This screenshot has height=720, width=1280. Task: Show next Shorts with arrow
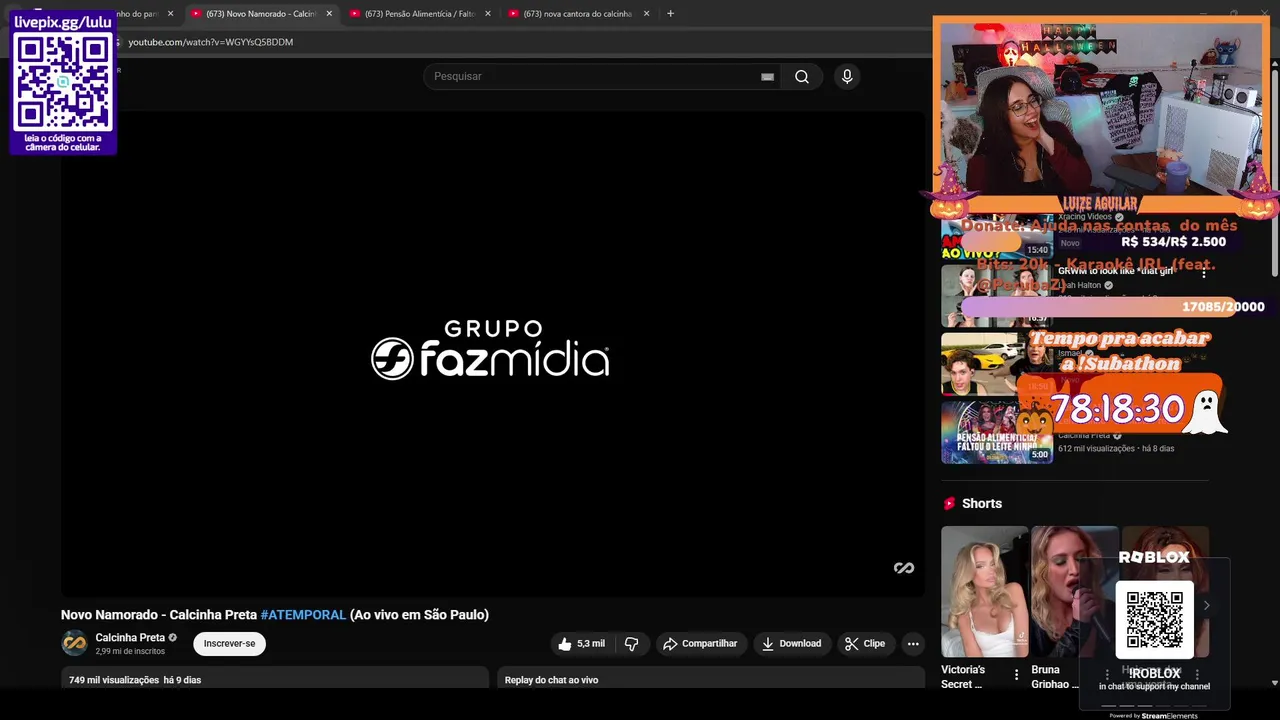[x=1206, y=605]
